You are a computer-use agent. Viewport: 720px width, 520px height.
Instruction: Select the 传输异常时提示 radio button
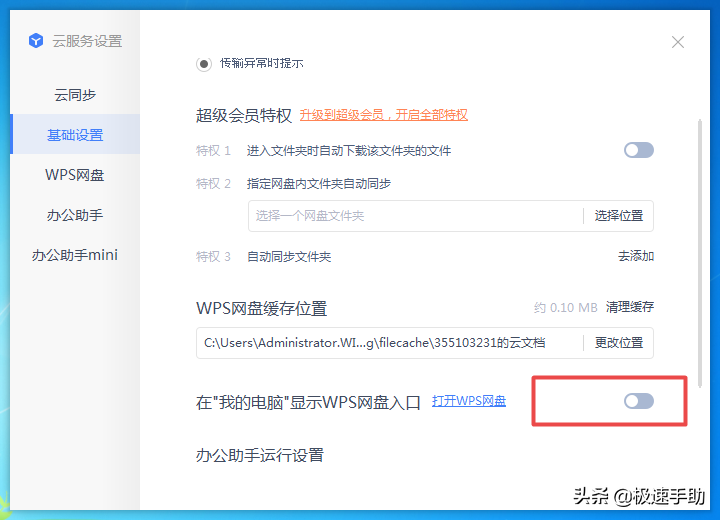[x=204, y=64]
